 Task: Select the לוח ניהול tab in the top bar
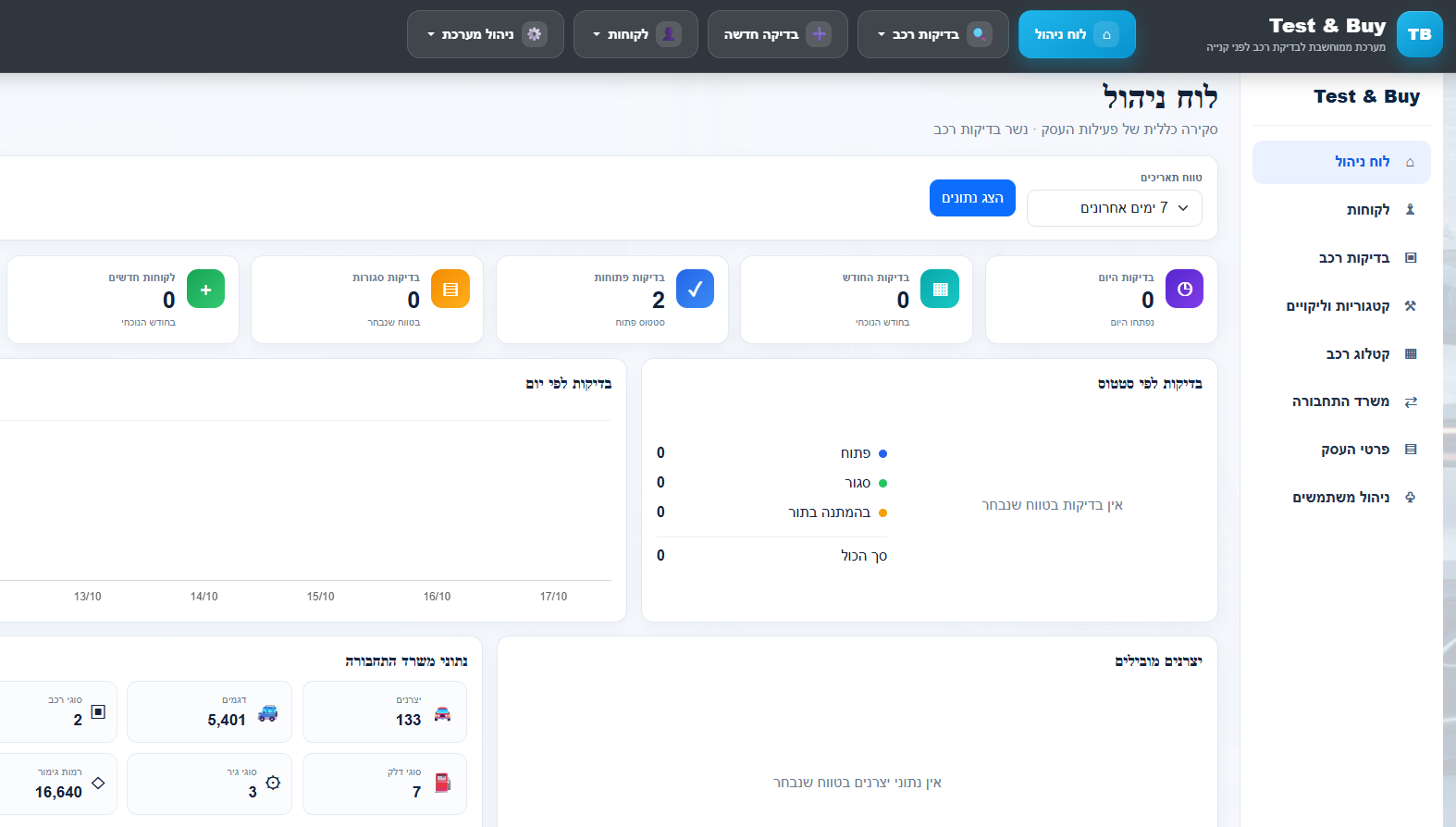tap(1077, 34)
